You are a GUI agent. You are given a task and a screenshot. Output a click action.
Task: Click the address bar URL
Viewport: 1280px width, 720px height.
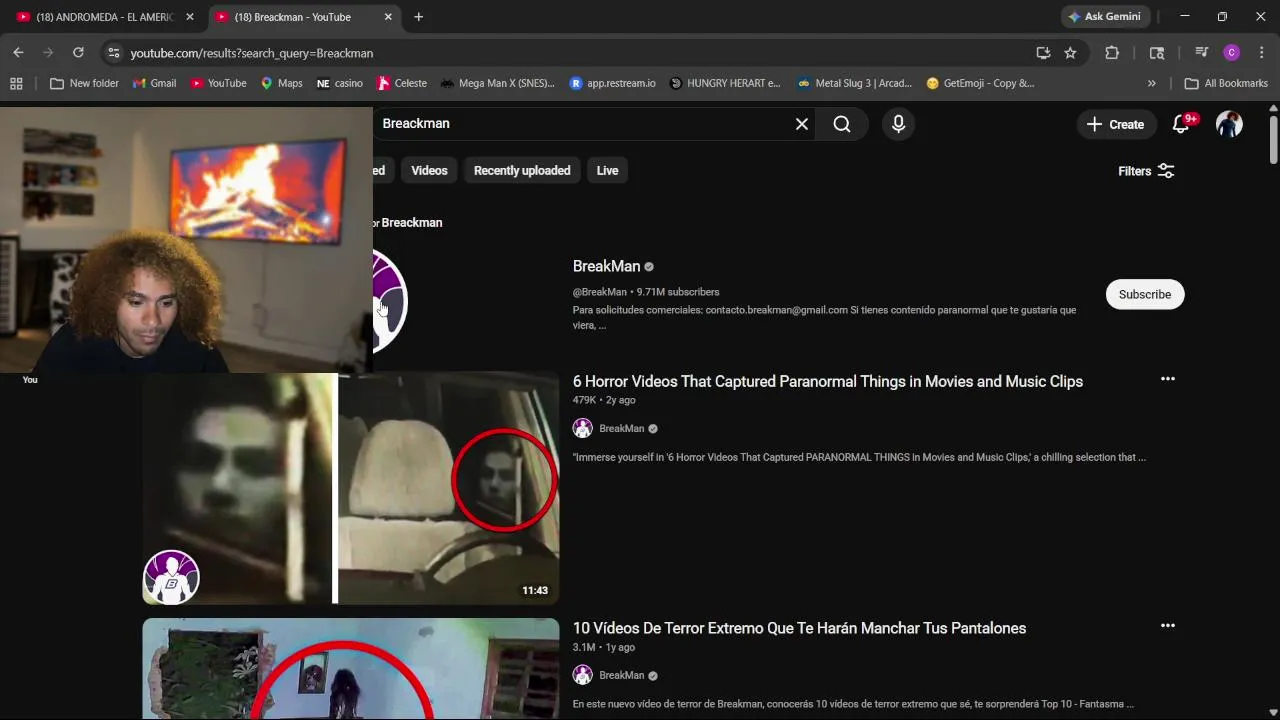click(x=251, y=53)
